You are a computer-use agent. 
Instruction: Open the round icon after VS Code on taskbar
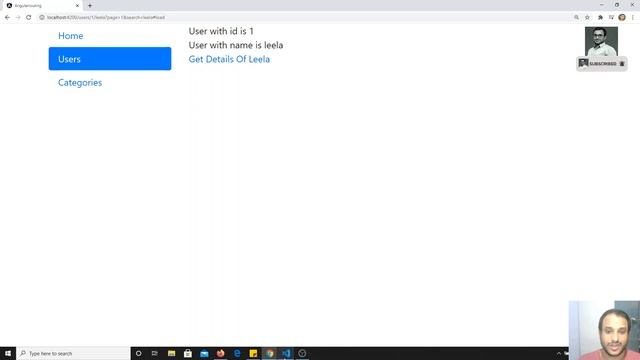click(x=302, y=353)
